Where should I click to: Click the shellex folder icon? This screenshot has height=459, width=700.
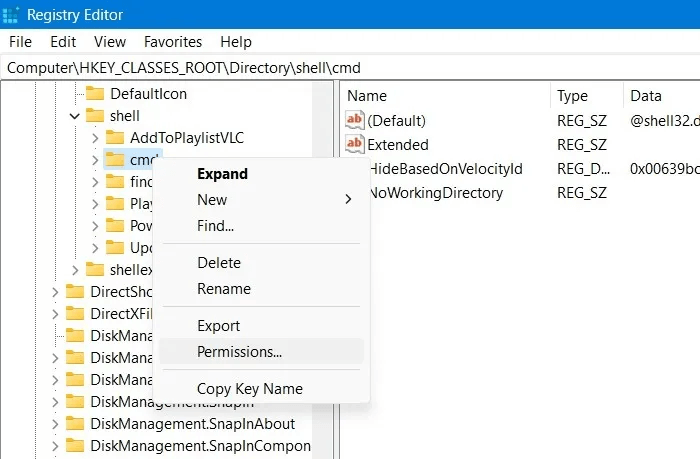(95, 269)
